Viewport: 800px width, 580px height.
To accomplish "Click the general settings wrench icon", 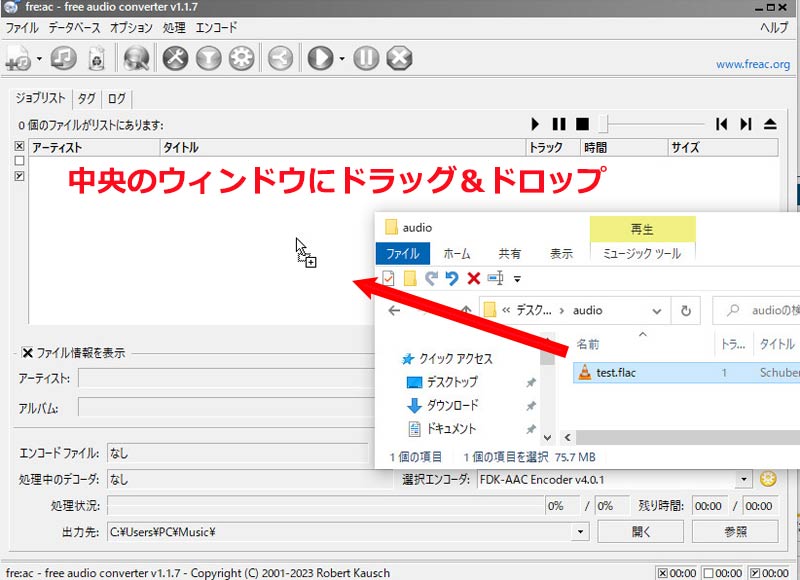I will click(x=176, y=58).
